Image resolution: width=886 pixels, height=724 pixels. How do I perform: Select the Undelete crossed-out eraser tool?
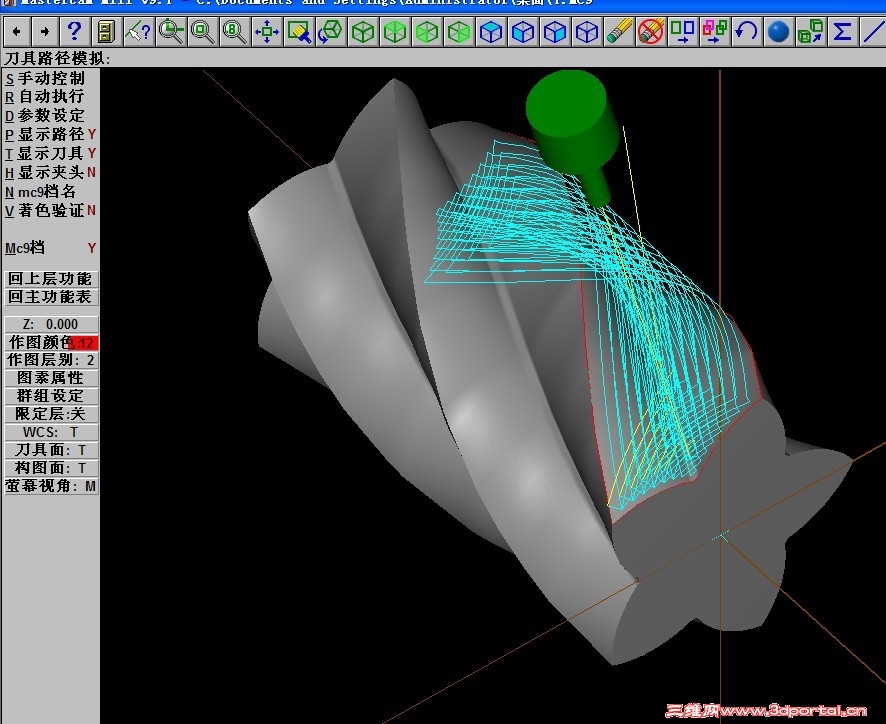click(651, 32)
